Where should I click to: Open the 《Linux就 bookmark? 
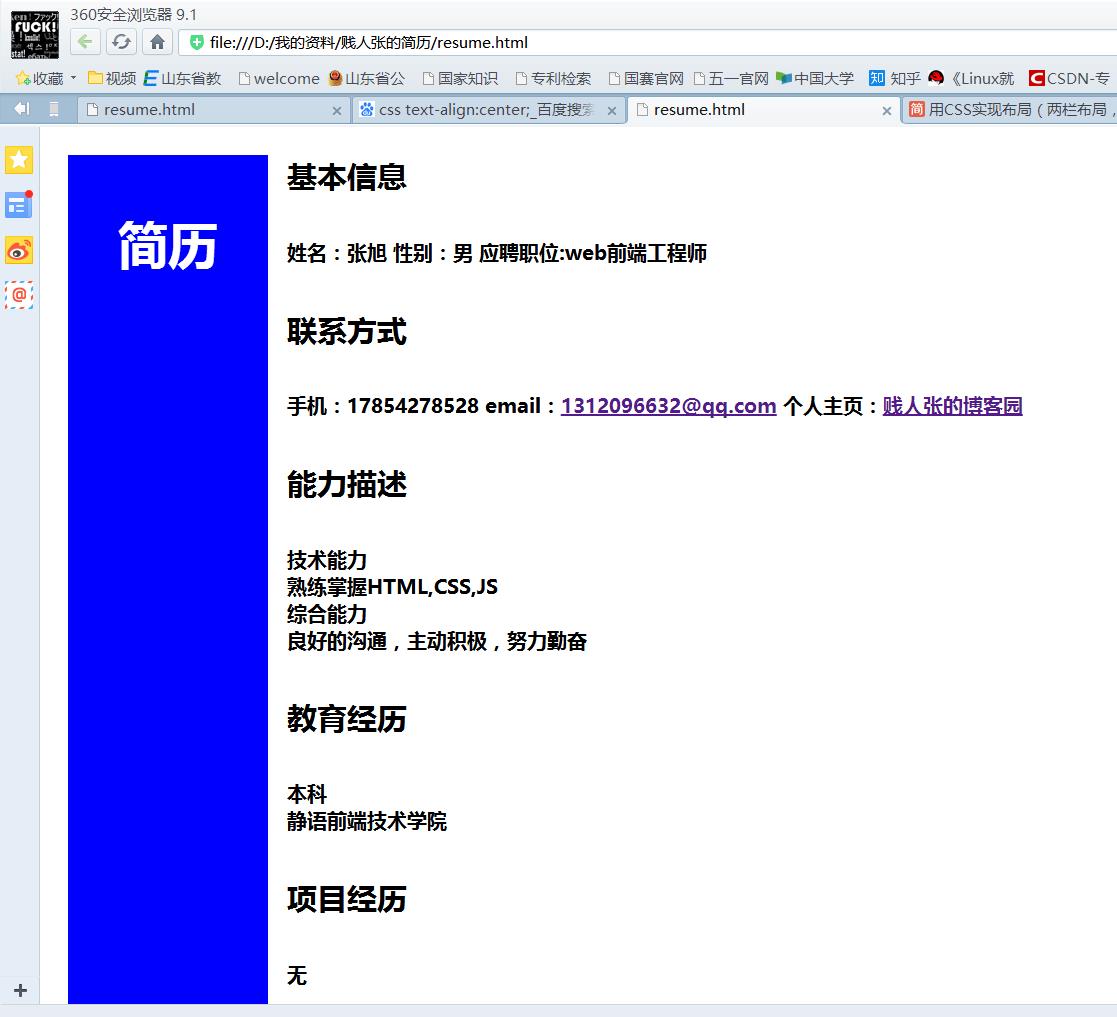[972, 78]
